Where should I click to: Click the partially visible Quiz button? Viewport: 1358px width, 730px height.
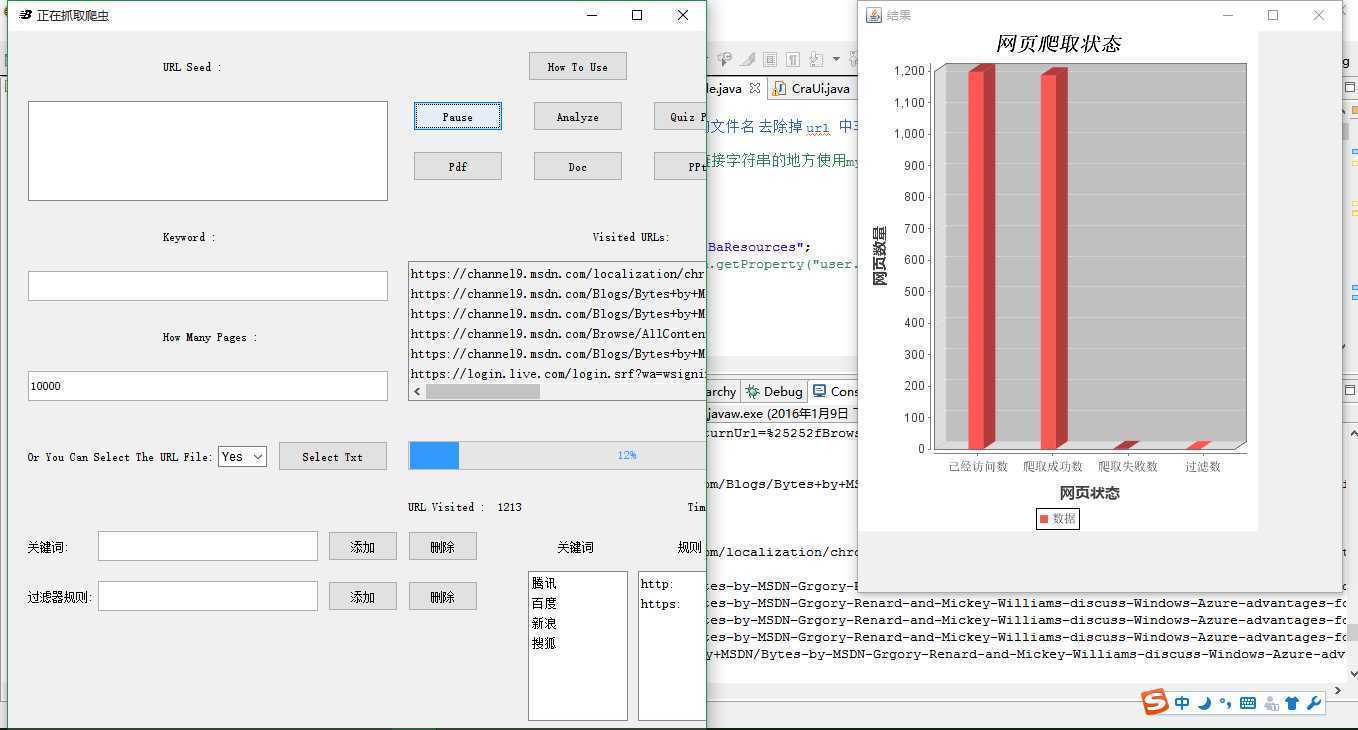tap(680, 116)
